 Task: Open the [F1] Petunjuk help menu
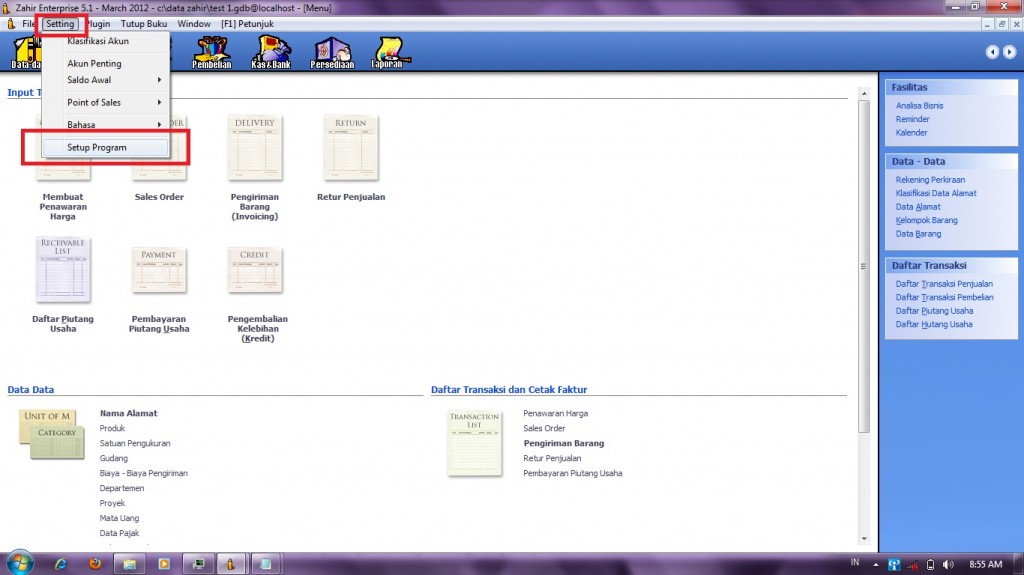[x=247, y=24]
